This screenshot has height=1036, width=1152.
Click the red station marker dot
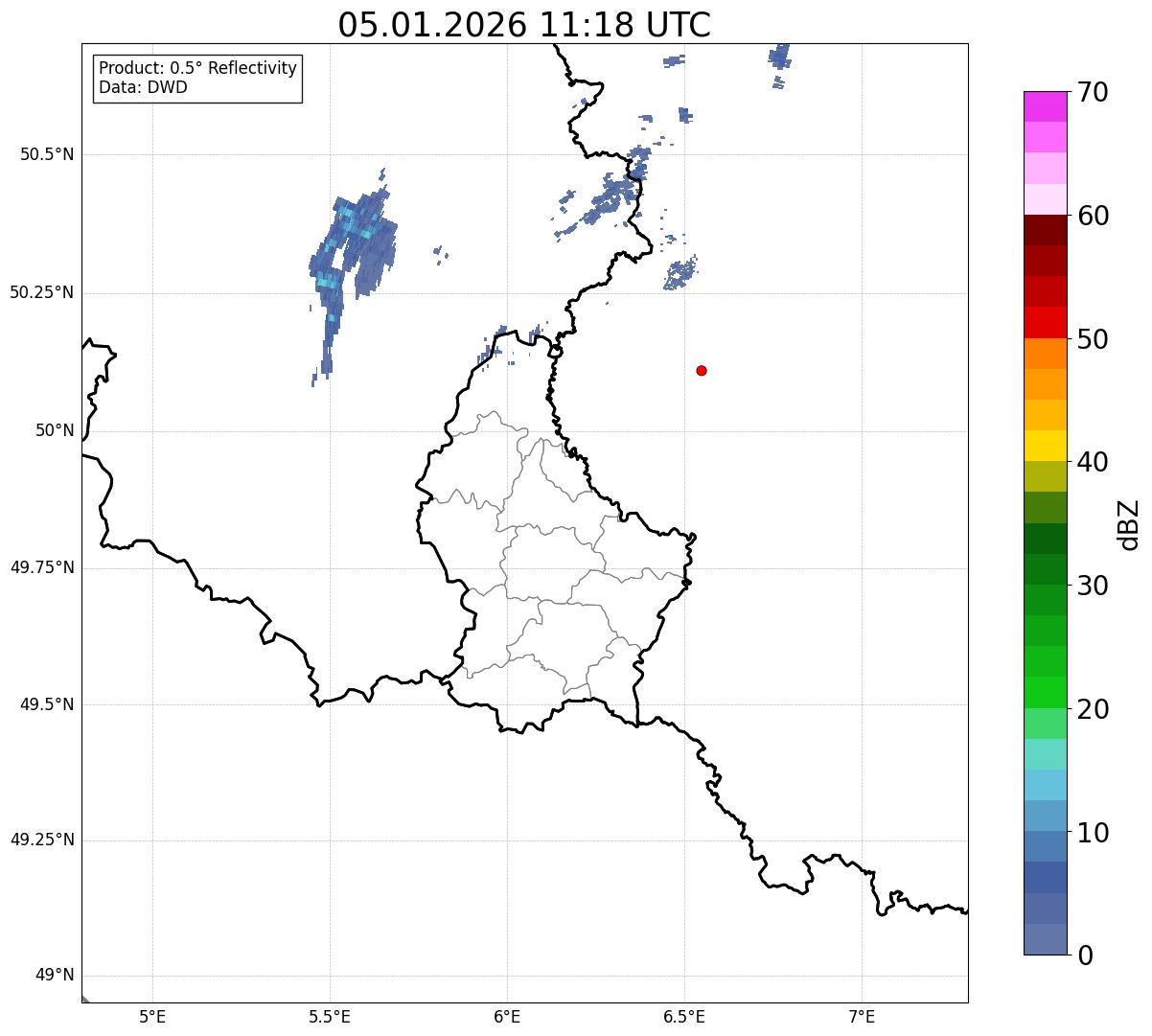(x=702, y=370)
